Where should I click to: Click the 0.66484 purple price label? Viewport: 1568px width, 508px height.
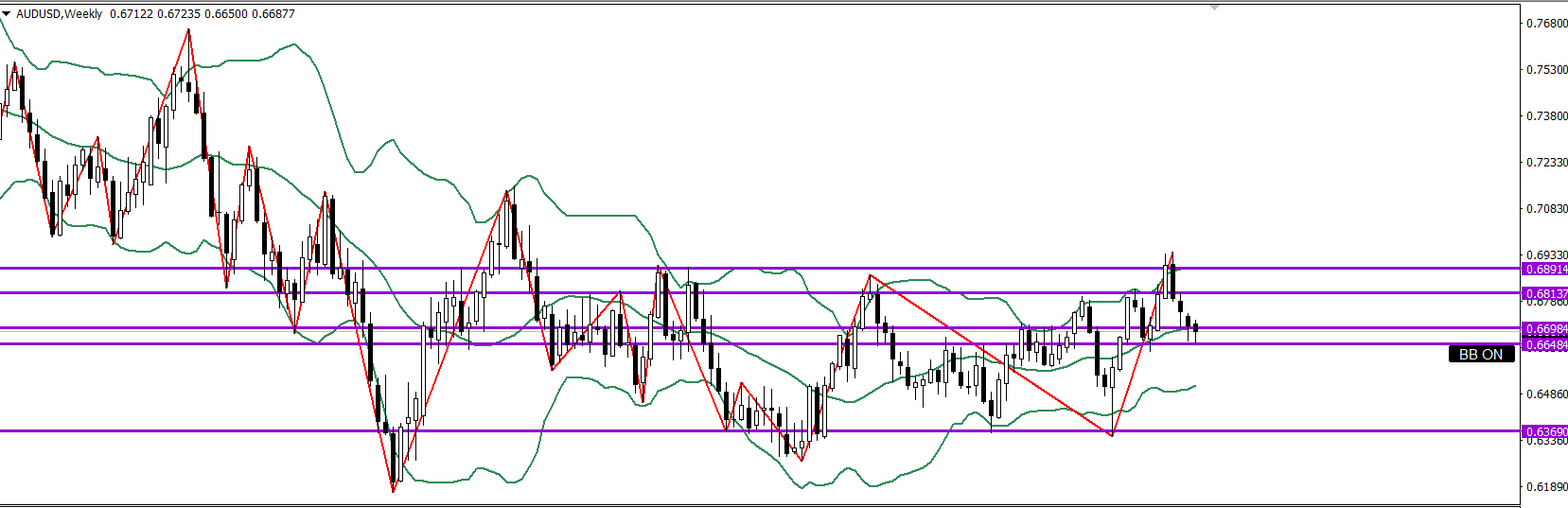pos(1544,345)
